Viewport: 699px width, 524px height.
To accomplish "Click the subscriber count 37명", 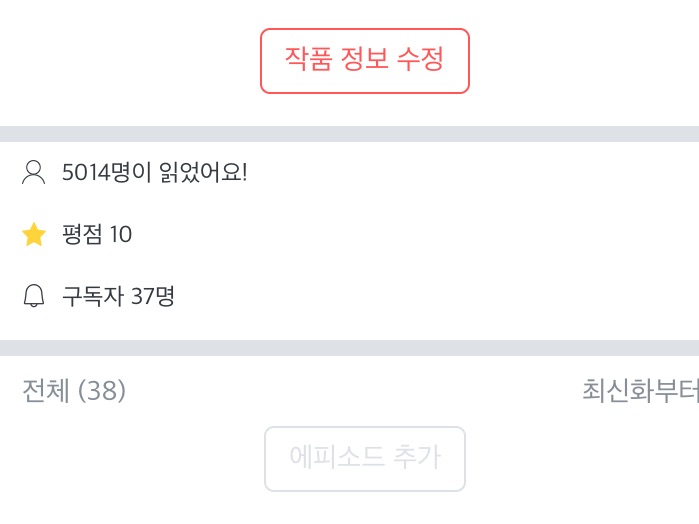I will tap(153, 296).
